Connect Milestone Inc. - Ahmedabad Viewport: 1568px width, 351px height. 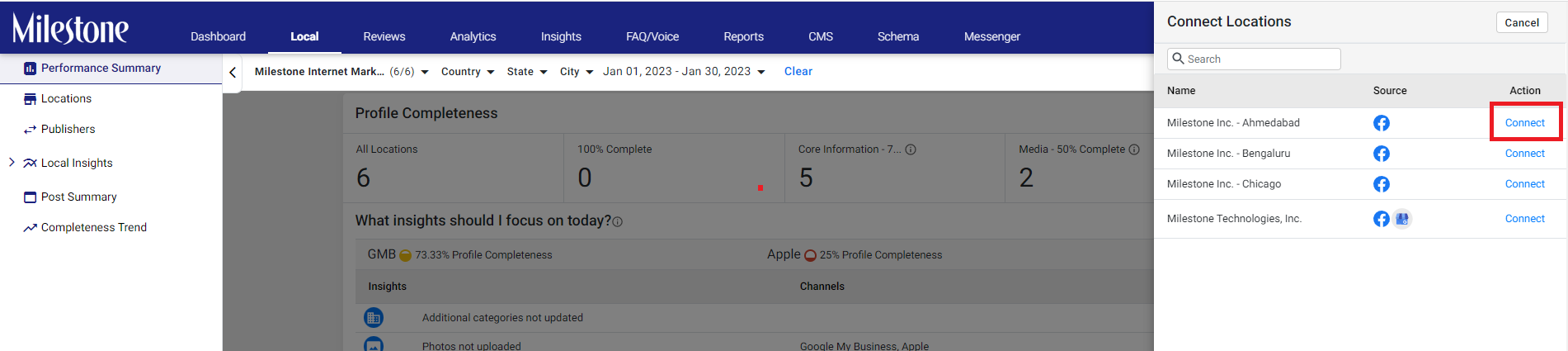pos(1524,123)
